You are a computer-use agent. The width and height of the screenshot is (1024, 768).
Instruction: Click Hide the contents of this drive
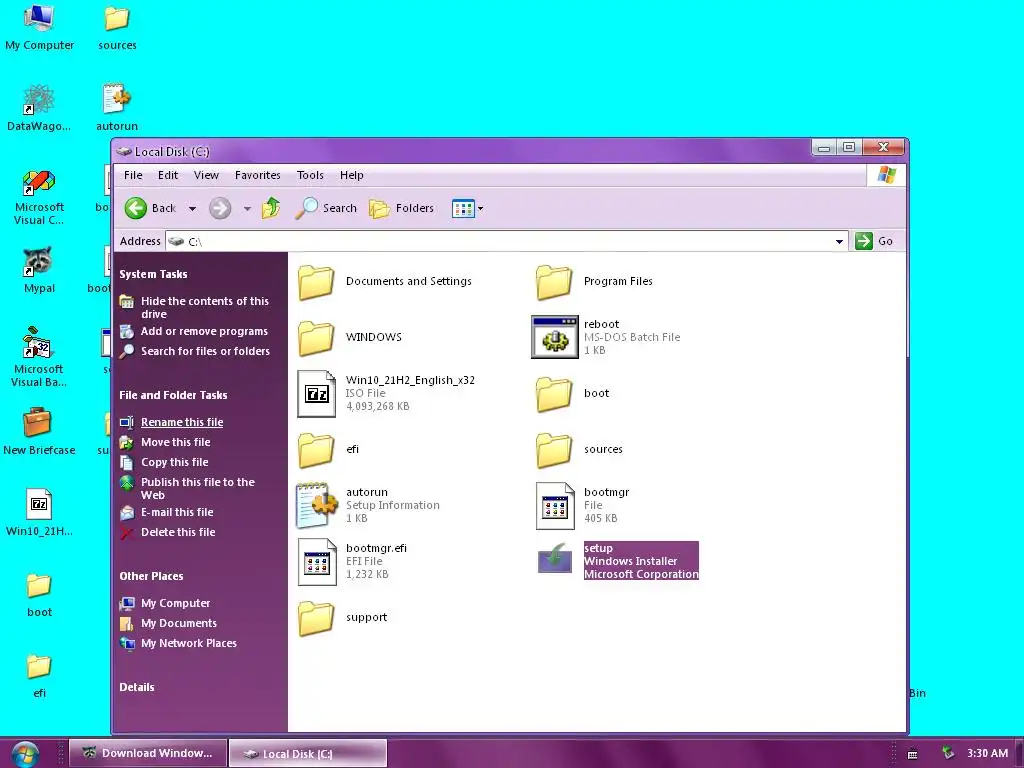[204, 308]
